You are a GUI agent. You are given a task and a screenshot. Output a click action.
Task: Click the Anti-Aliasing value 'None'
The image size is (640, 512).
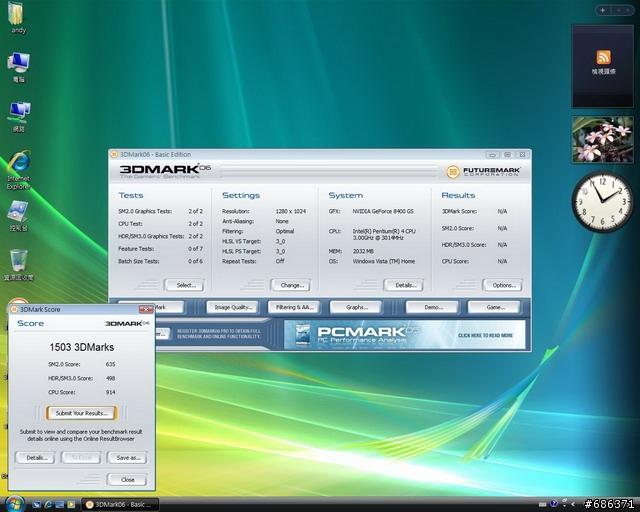(x=282, y=221)
